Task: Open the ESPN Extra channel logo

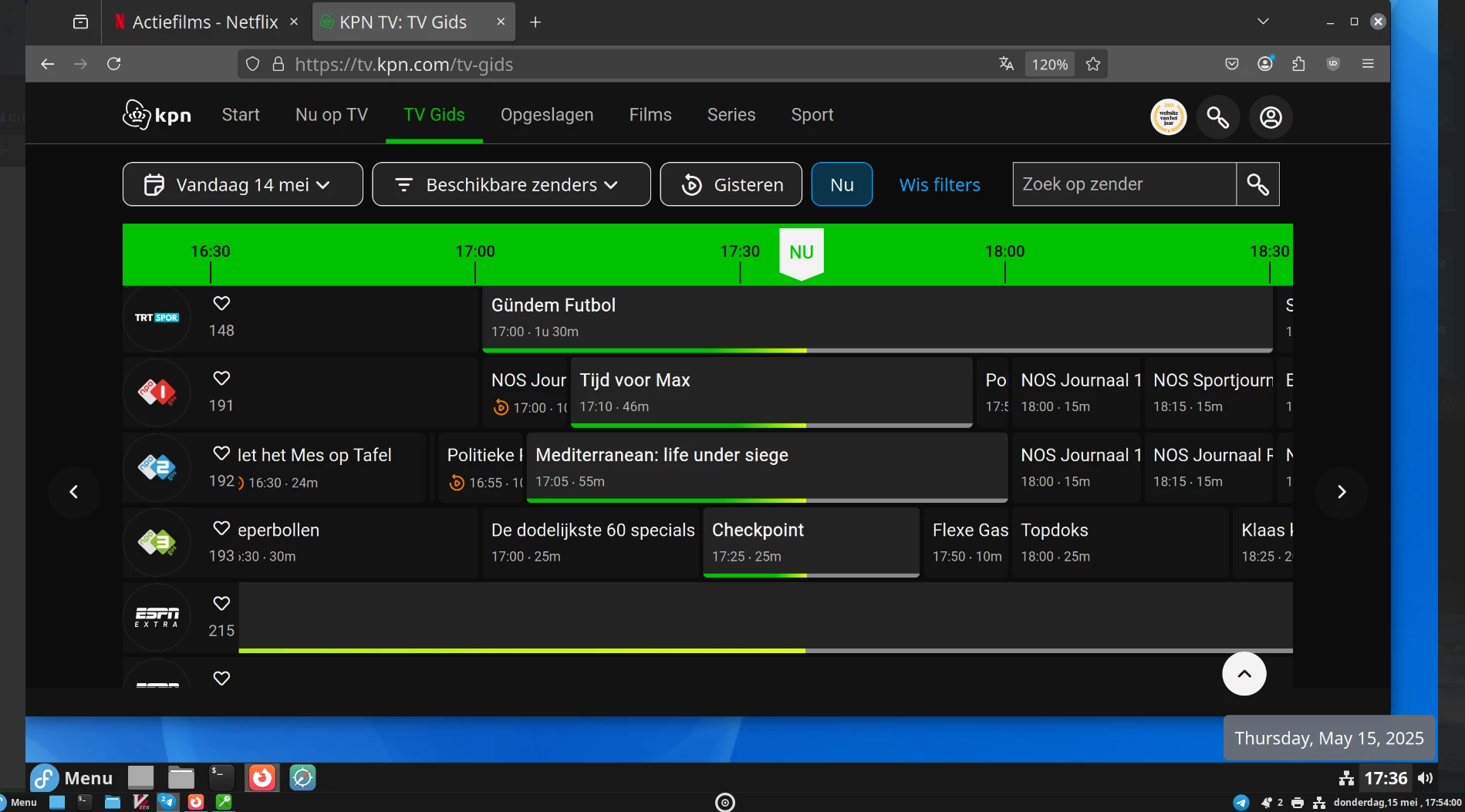Action: coord(157,617)
